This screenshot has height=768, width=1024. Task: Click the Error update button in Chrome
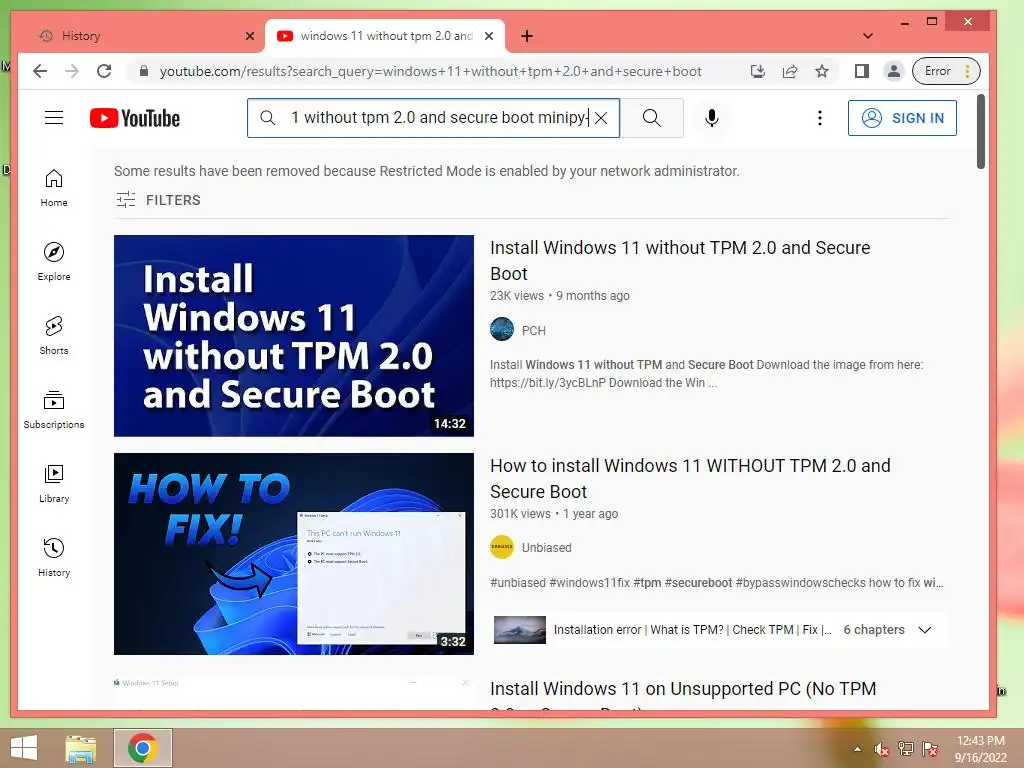946,71
